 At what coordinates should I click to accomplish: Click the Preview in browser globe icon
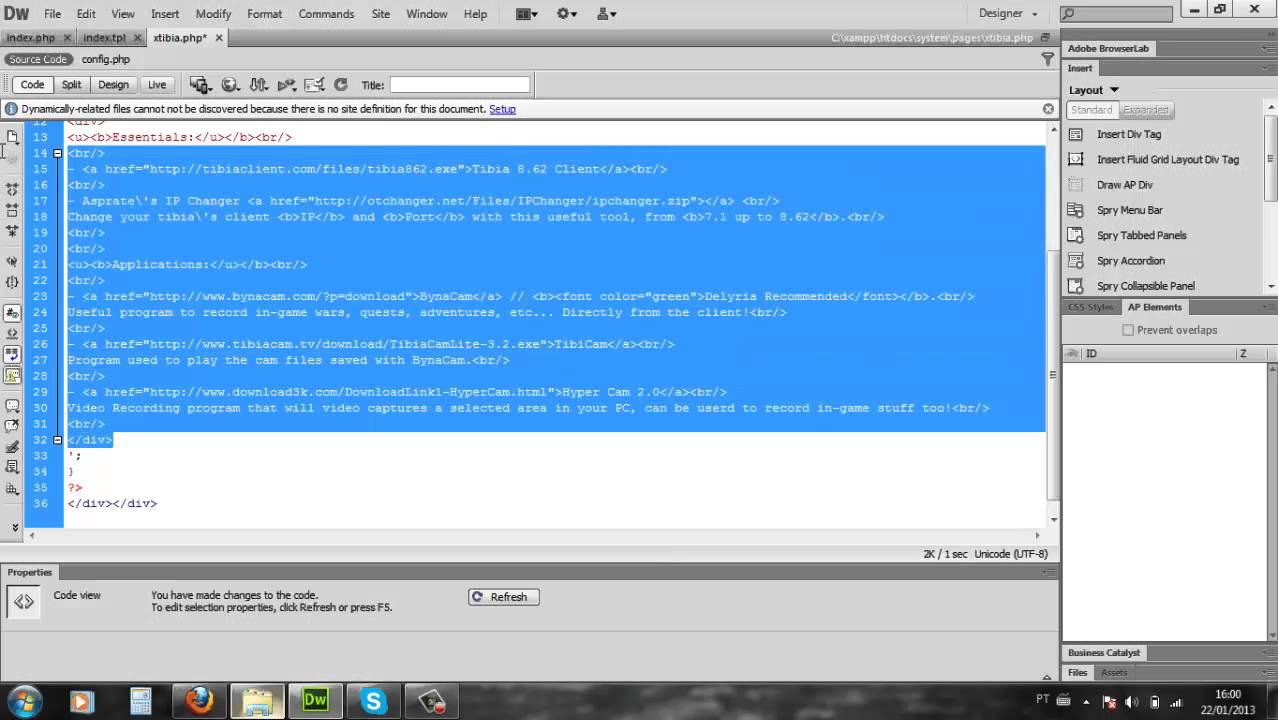point(230,85)
